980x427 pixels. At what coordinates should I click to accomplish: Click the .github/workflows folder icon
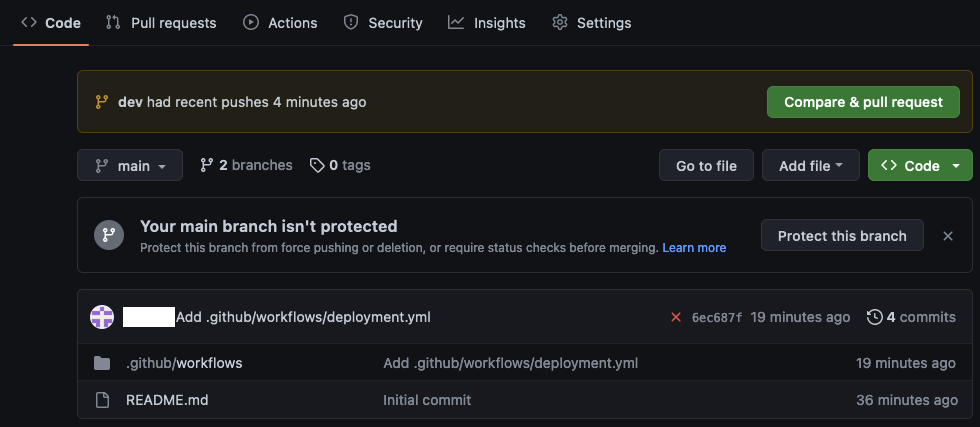click(102, 363)
